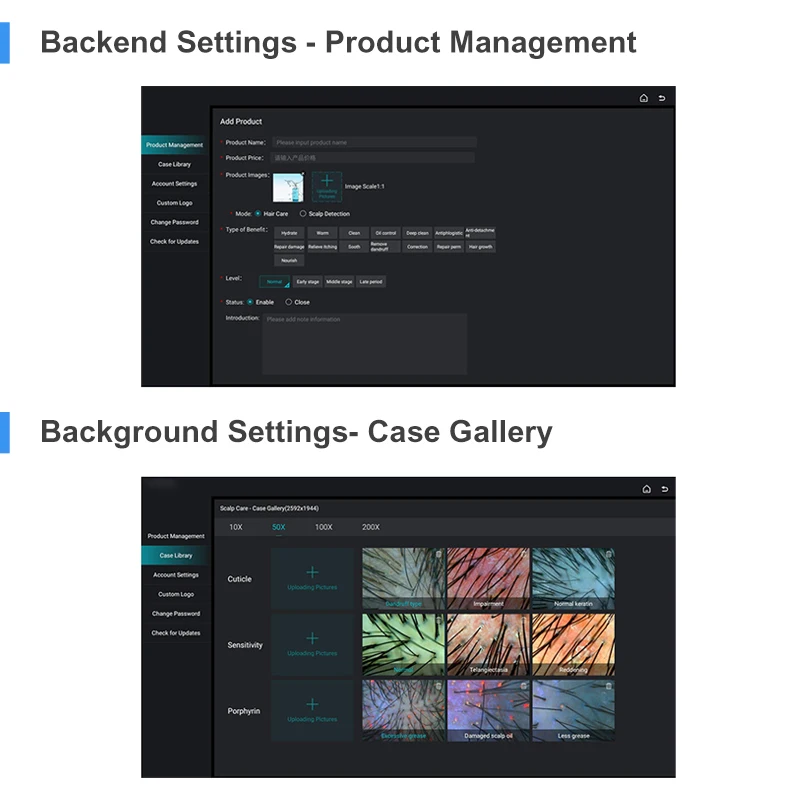
Task: Pick the Hair growth benefit tag
Action: pyautogui.click(x=480, y=246)
